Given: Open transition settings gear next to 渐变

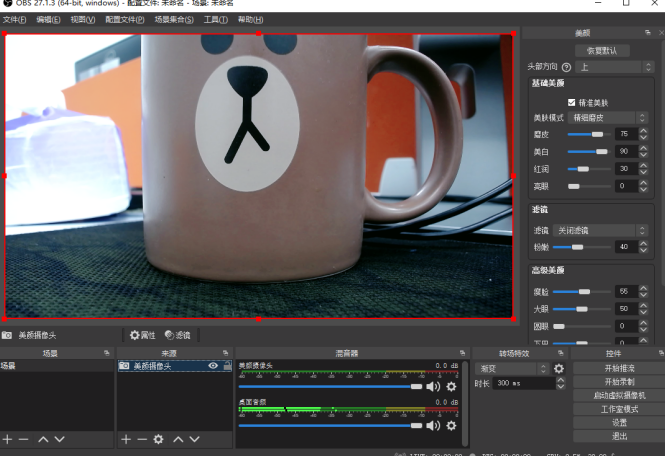Looking at the screenshot, I should tap(559, 368).
